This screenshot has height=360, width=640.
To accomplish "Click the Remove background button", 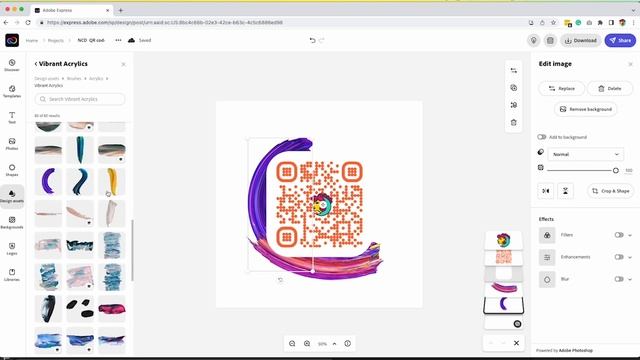I will 586,109.
